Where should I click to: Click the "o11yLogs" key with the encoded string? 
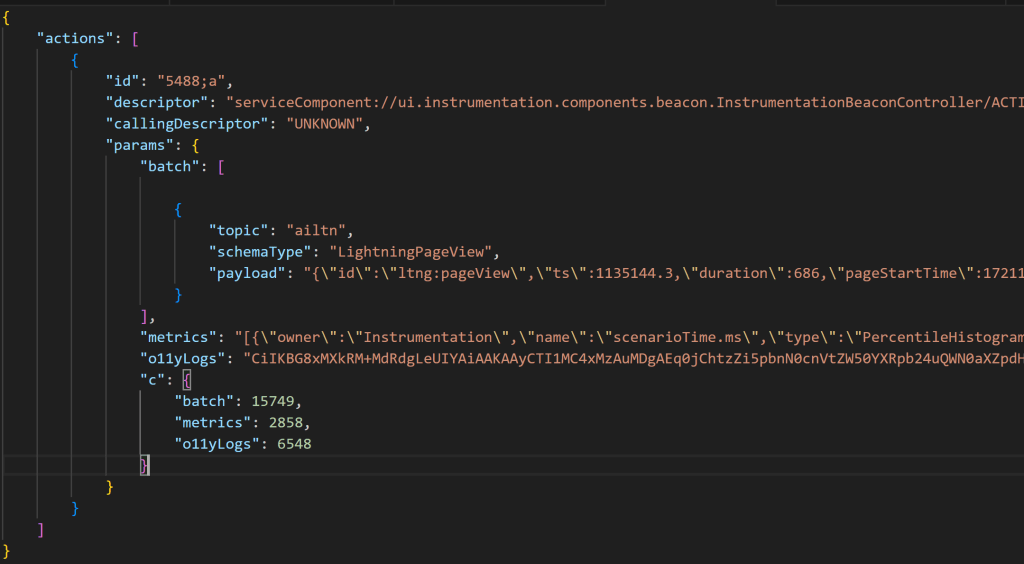[x=182, y=358]
